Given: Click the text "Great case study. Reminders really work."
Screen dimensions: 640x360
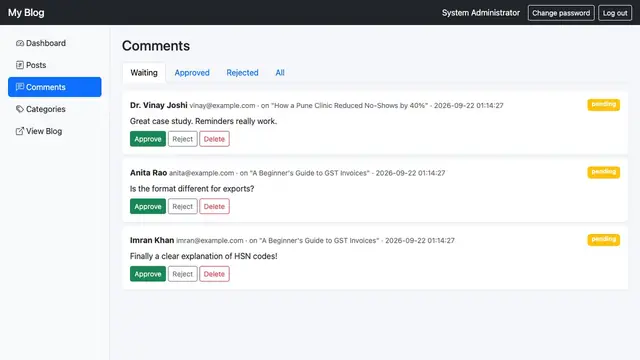Looking at the screenshot, I should coord(203,121).
